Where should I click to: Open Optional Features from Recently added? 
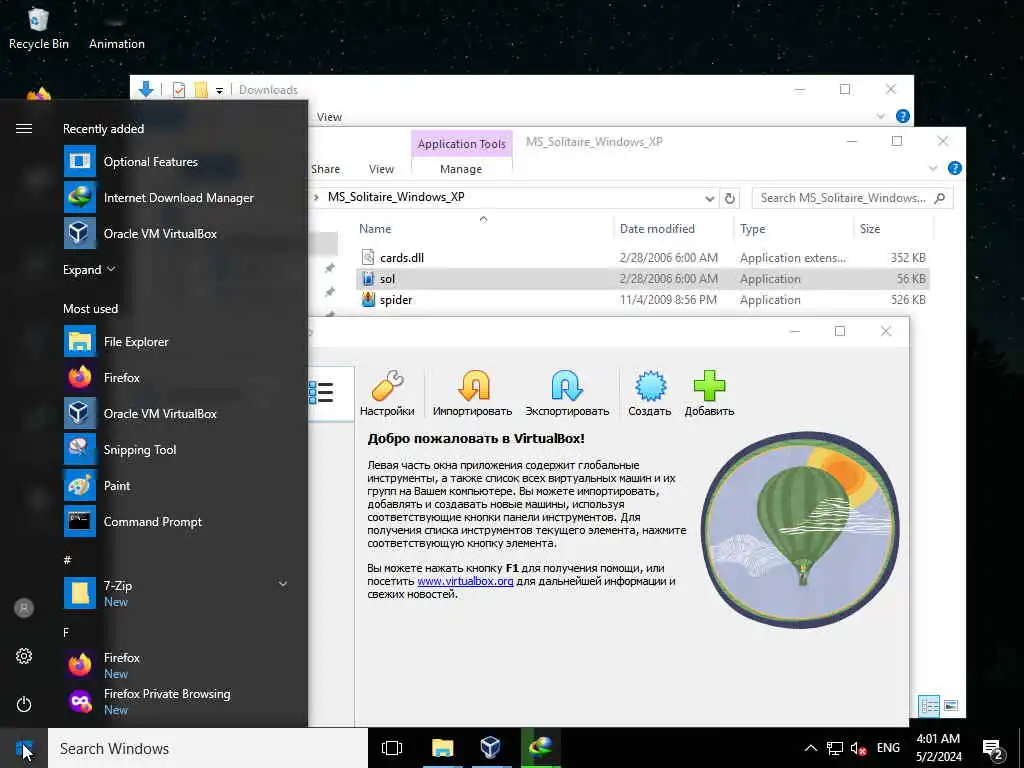[150, 161]
